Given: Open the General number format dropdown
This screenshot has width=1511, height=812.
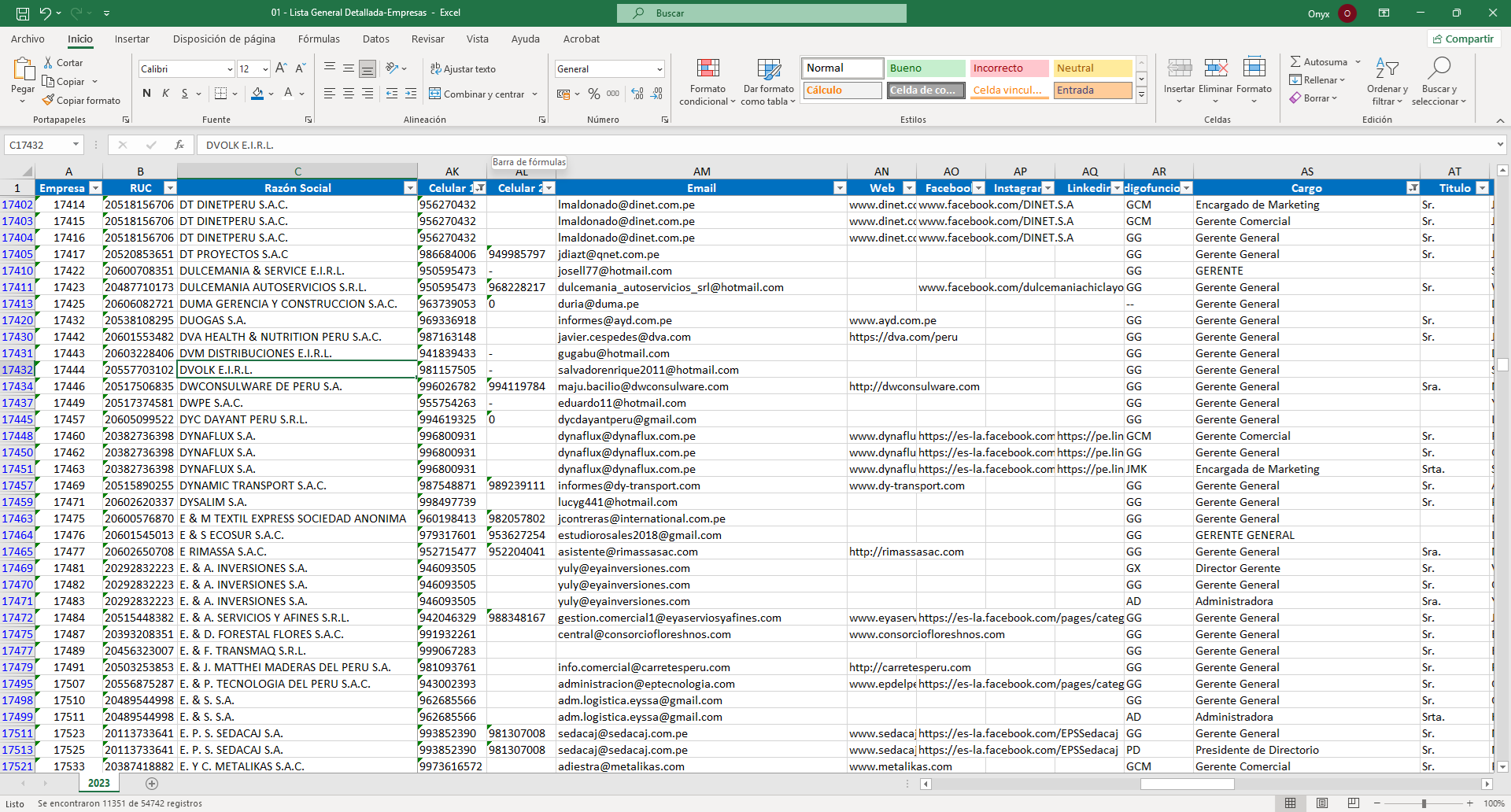Looking at the screenshot, I should (659, 69).
